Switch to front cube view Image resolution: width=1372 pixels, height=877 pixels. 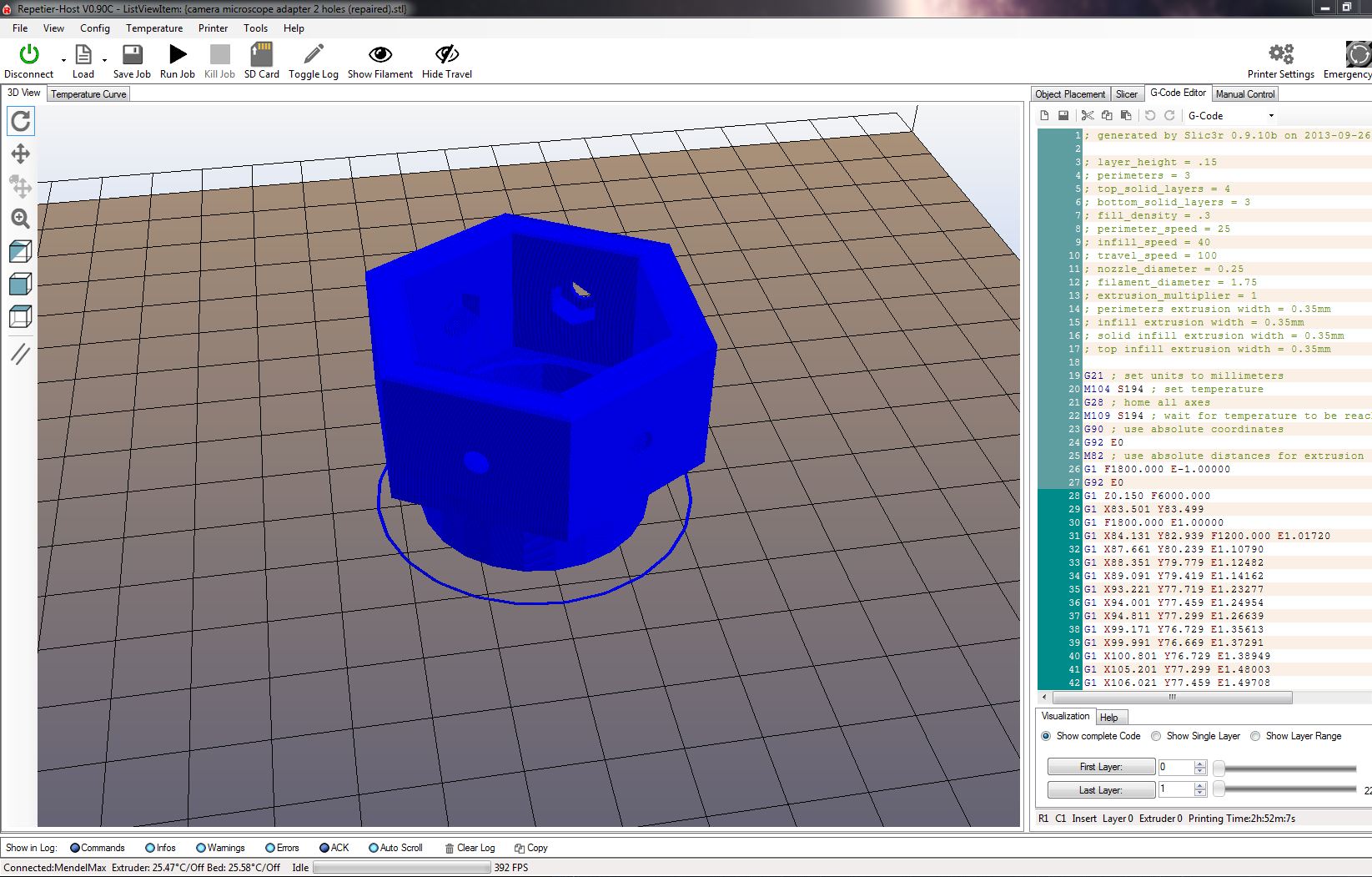20,284
